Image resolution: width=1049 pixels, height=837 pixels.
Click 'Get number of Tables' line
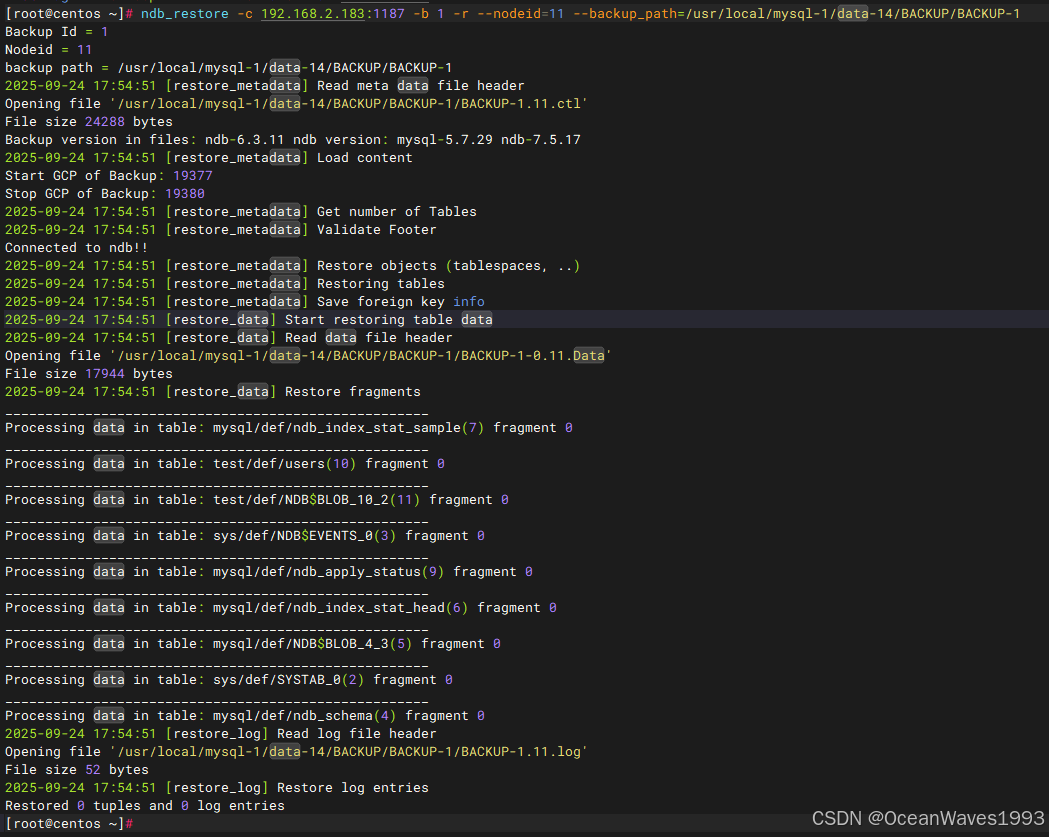point(241,212)
